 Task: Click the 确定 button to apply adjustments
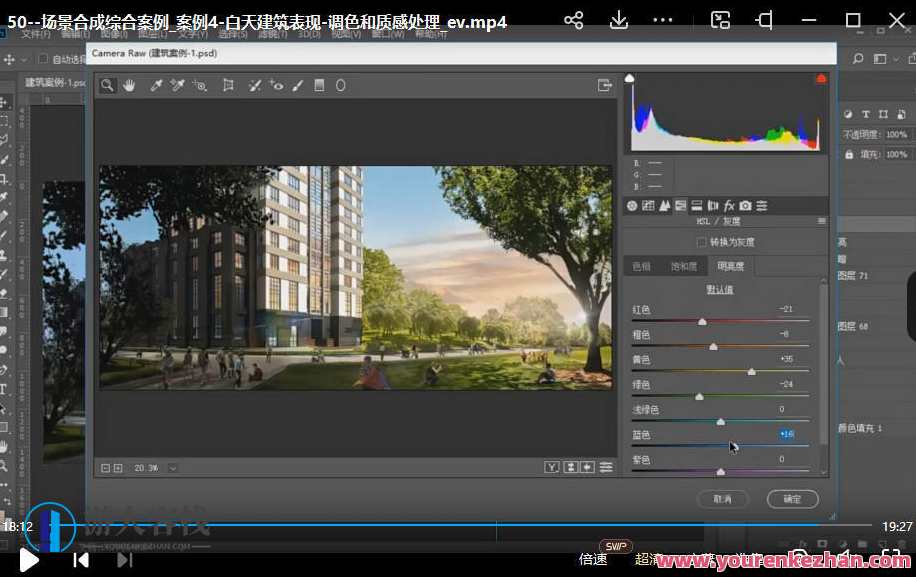pyautogui.click(x=793, y=498)
